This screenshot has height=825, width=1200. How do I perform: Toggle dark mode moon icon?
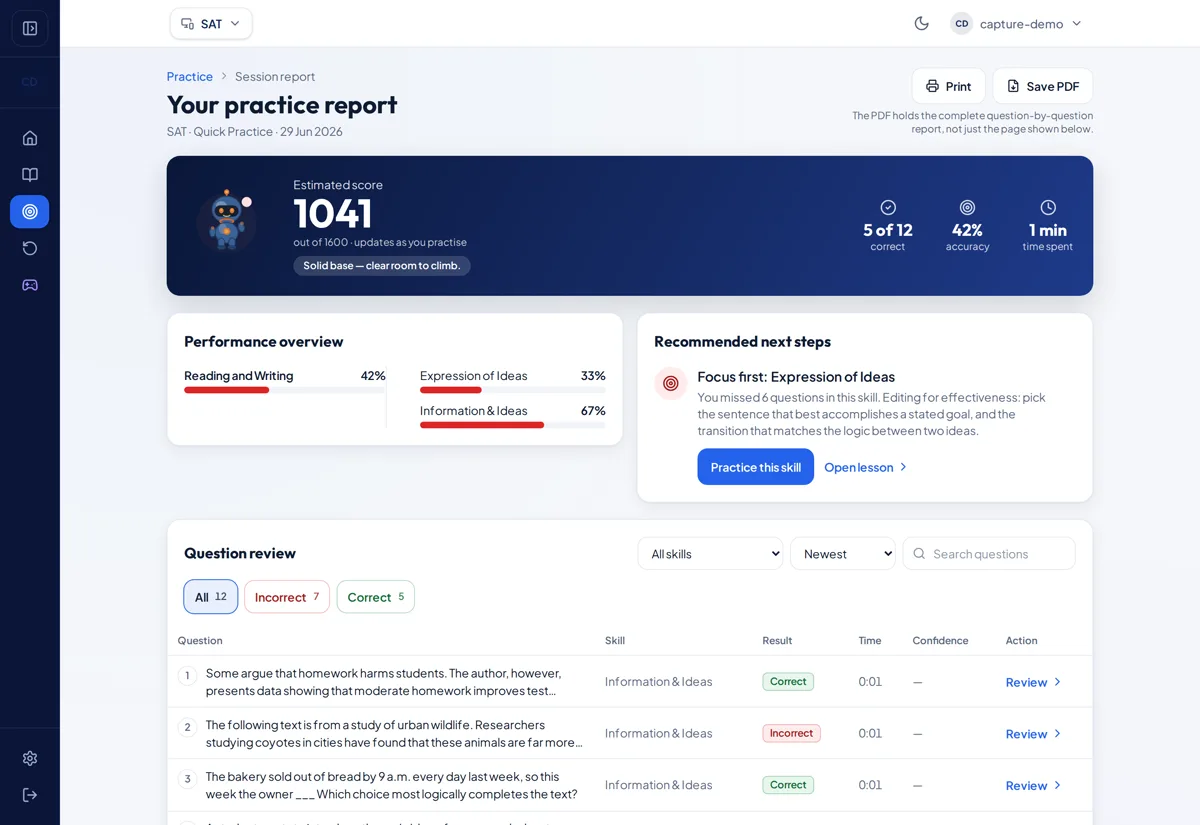pos(921,23)
